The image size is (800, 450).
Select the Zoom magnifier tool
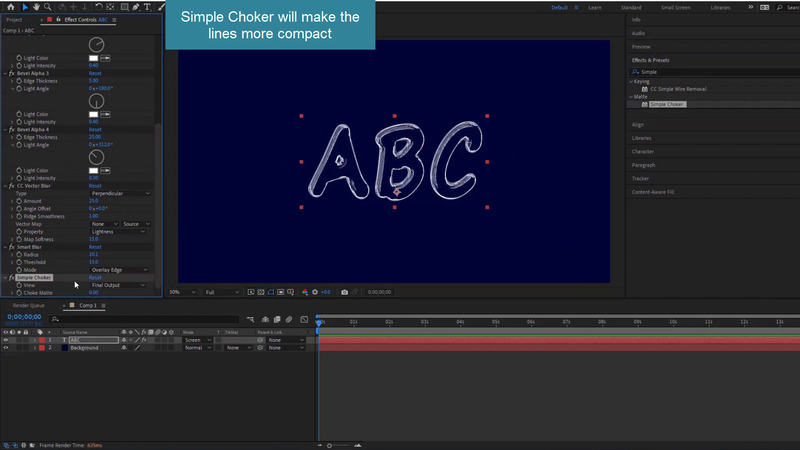49,7
